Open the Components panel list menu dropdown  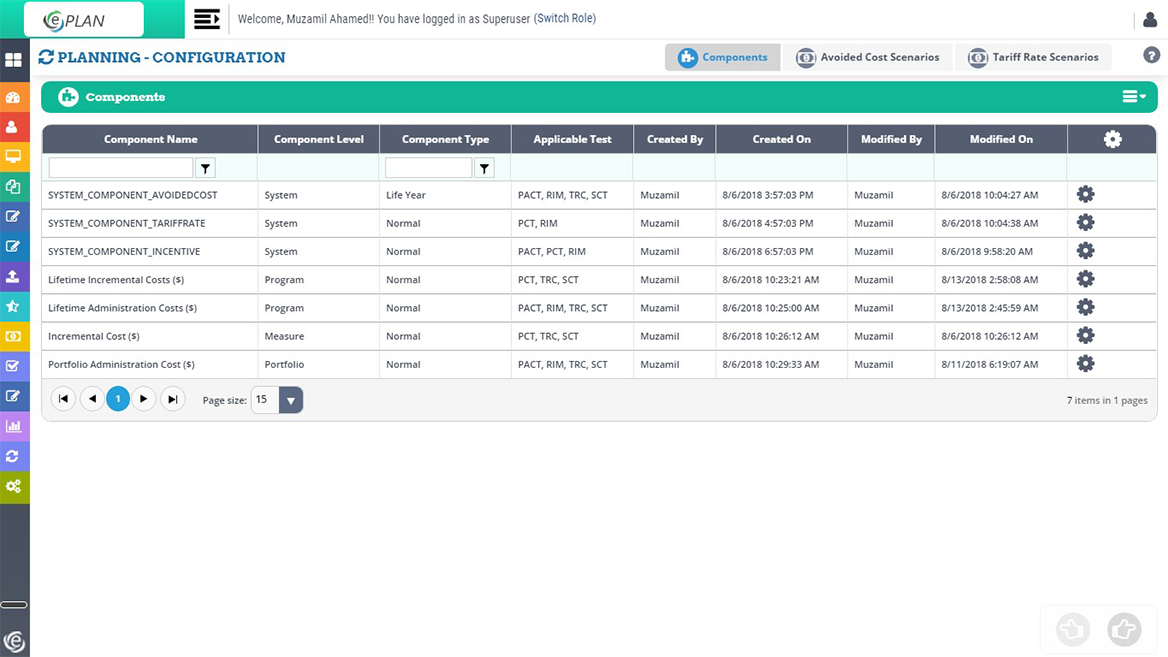point(1132,97)
